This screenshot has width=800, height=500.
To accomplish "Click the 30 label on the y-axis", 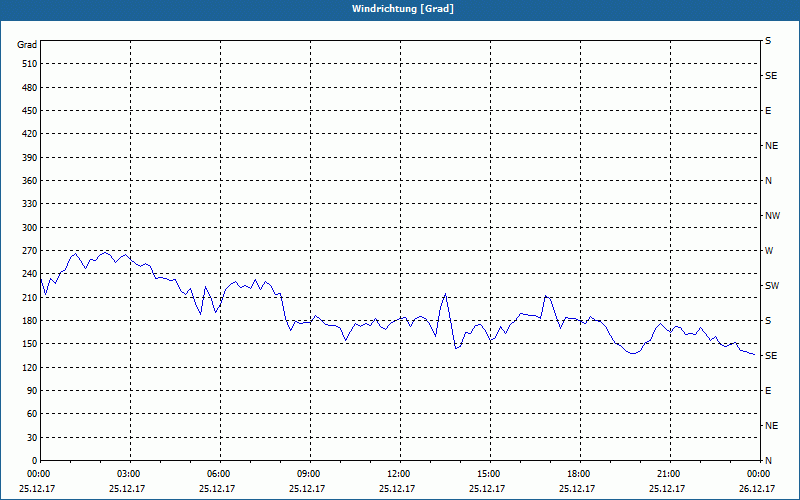I will tap(32, 437).
